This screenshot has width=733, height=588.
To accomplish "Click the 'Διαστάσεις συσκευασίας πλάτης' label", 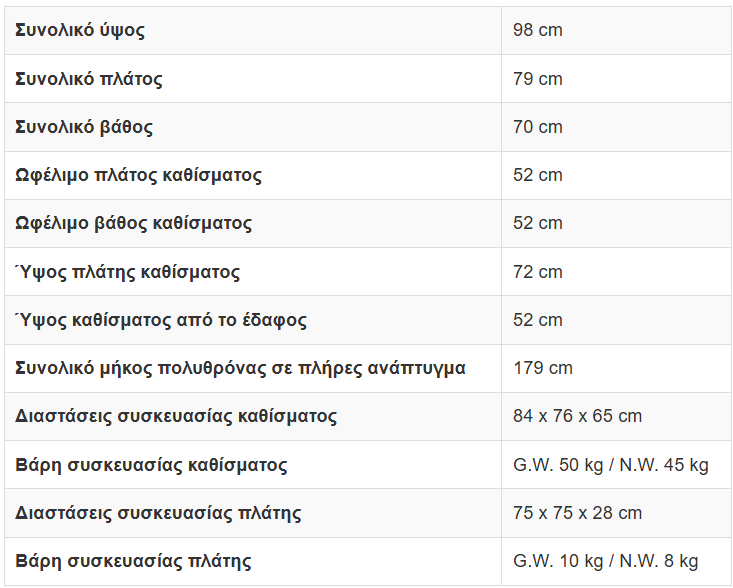I will pyautogui.click(x=158, y=513).
